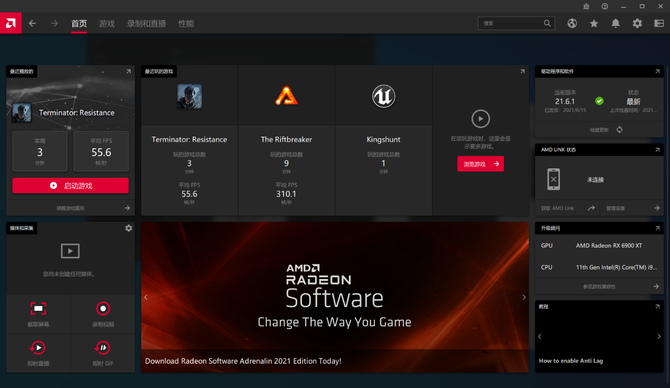Click the media placeholder play icon
The height and width of the screenshot is (388, 670).
70,251
